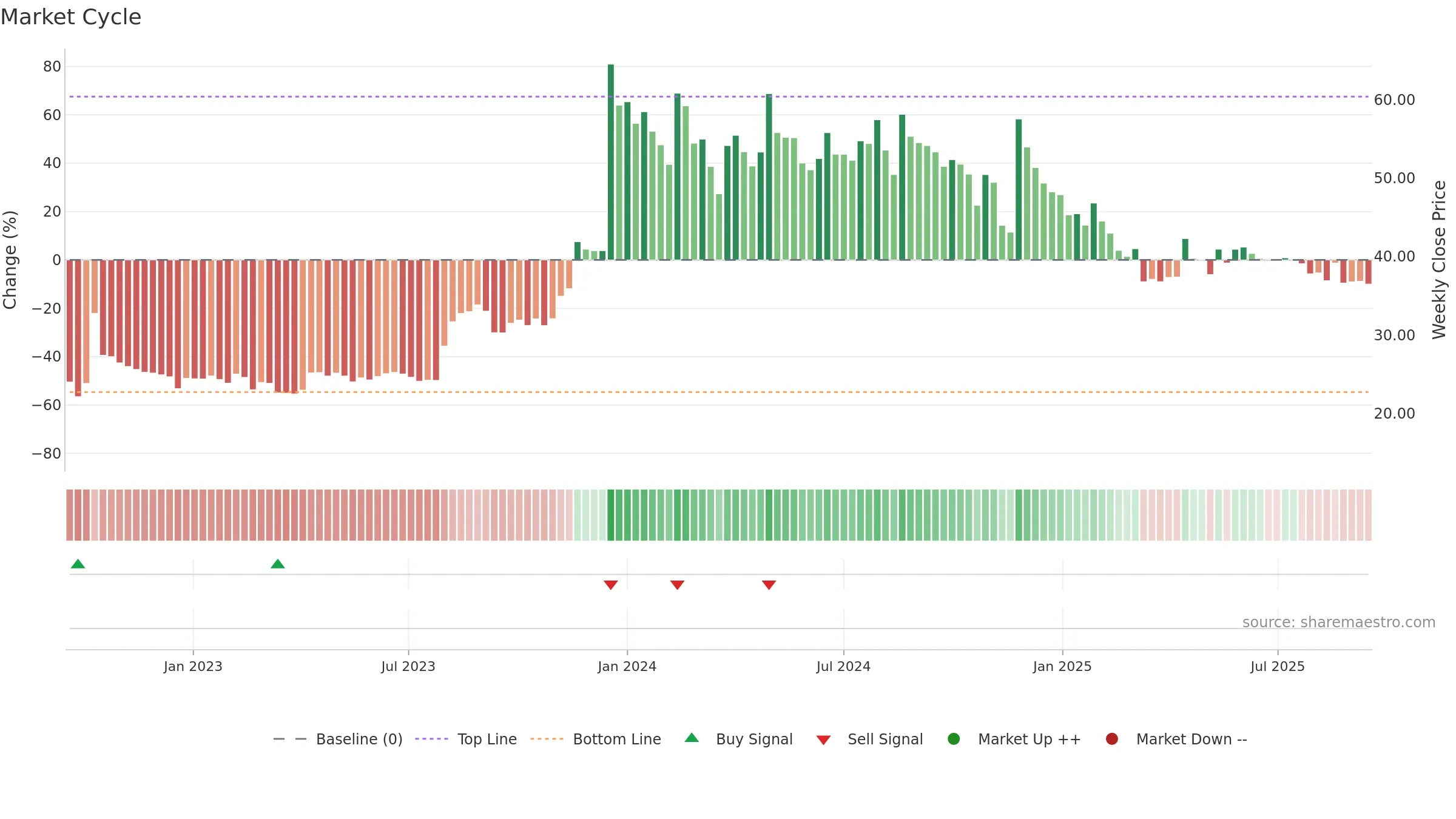The width and height of the screenshot is (1456, 819).
Task: Select the first buy signal marker in late 2022
Action: point(78,564)
